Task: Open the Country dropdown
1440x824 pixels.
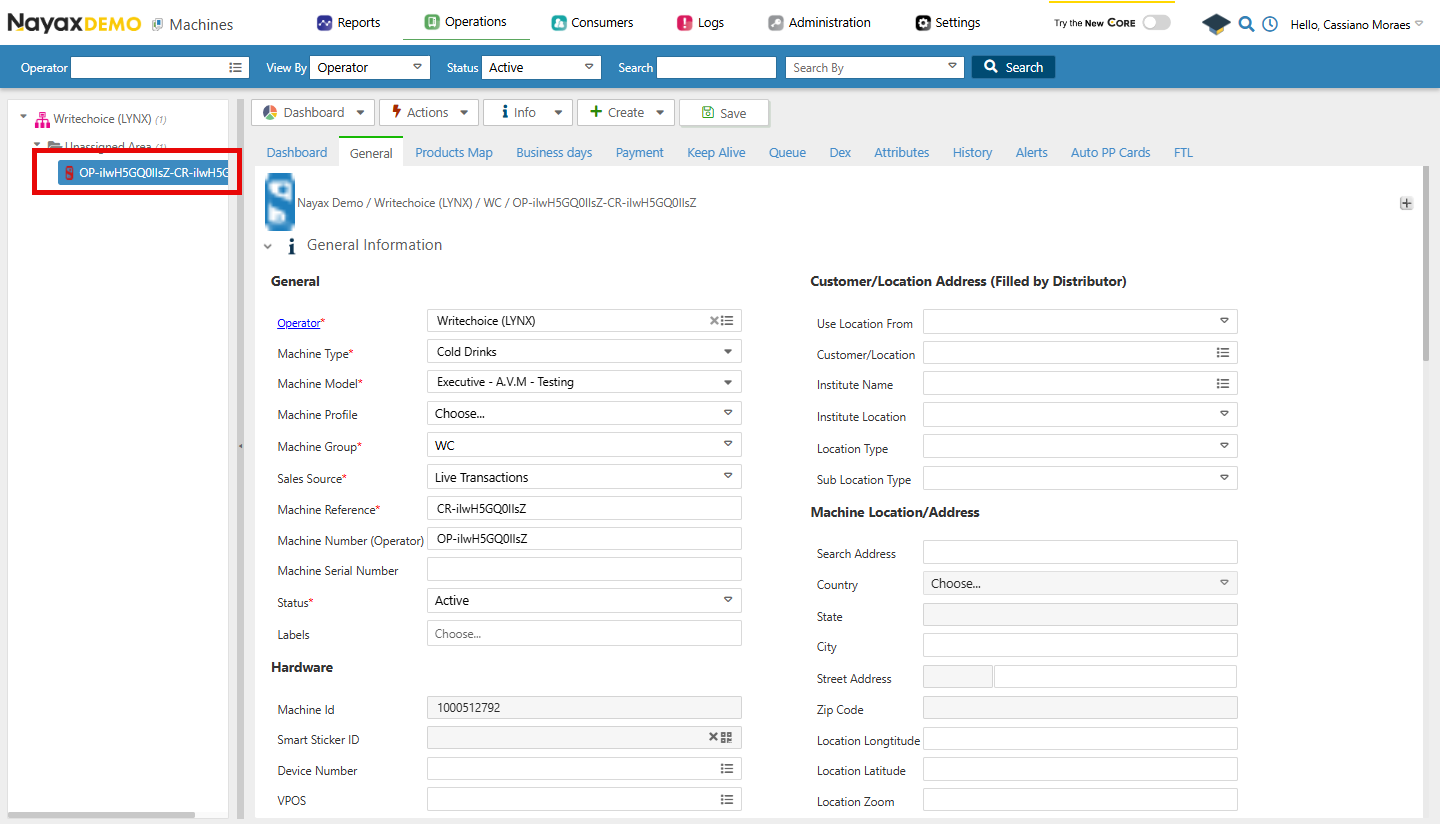Action: pyautogui.click(x=1080, y=583)
